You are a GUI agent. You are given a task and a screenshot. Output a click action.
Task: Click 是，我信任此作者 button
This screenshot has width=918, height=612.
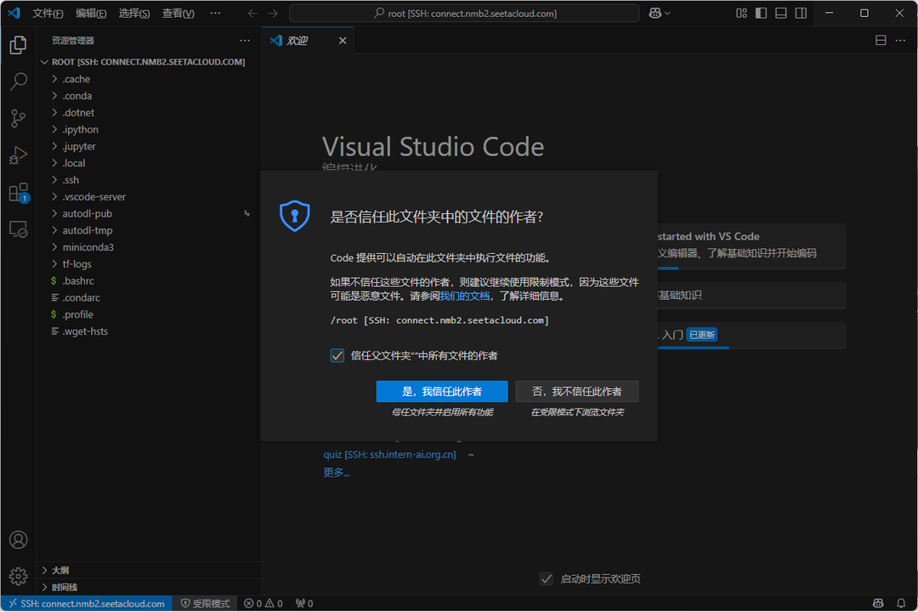[442, 391]
